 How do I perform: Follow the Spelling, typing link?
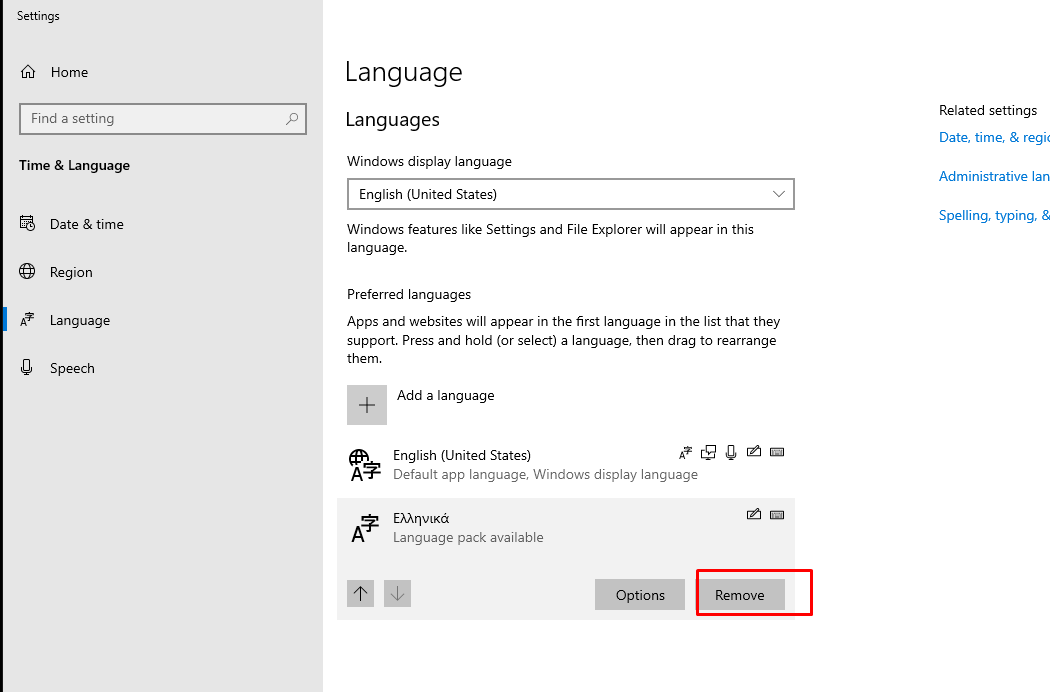993,215
